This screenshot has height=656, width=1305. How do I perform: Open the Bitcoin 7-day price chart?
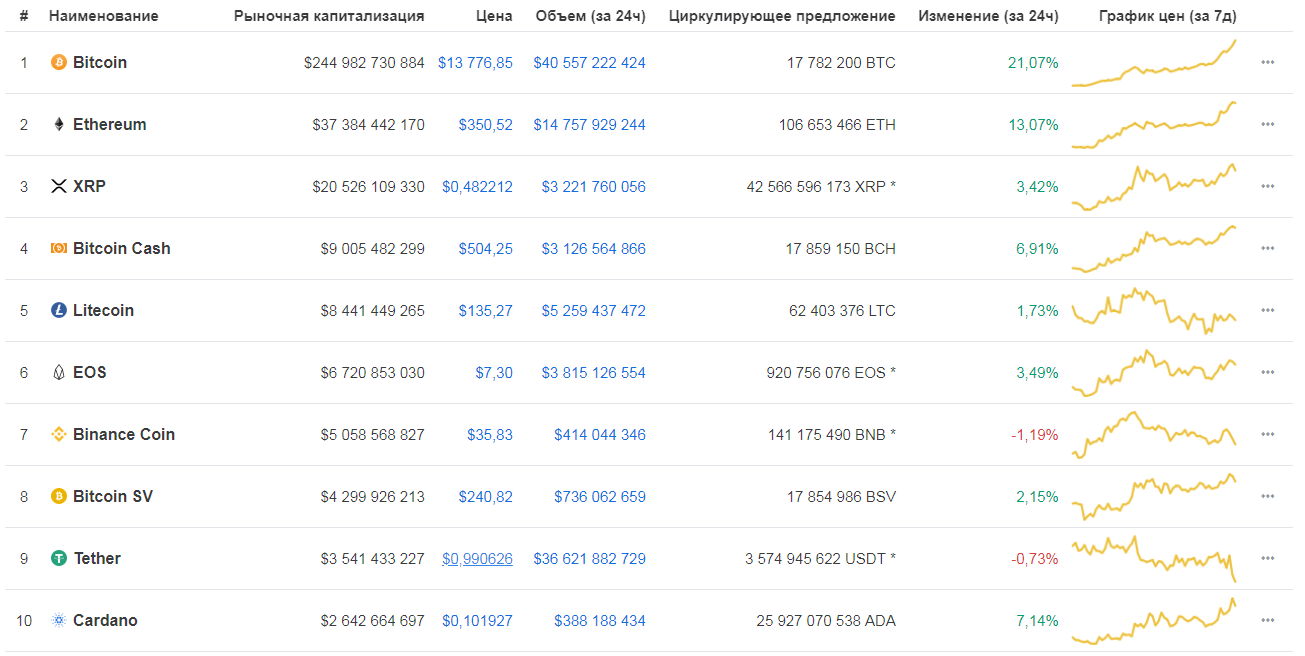click(x=1154, y=63)
